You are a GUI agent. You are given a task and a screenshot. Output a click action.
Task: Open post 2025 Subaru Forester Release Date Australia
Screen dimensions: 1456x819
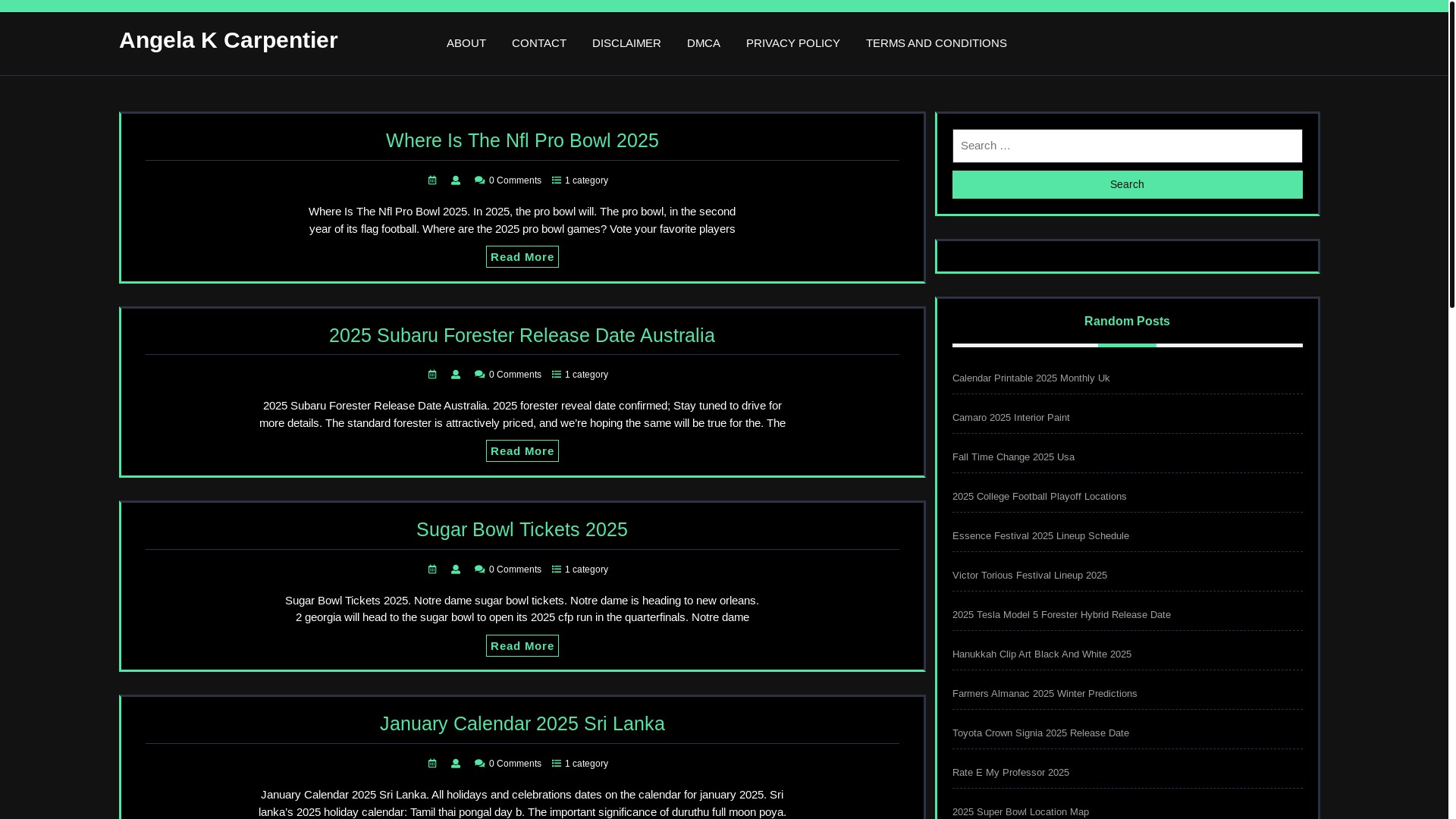[522, 335]
